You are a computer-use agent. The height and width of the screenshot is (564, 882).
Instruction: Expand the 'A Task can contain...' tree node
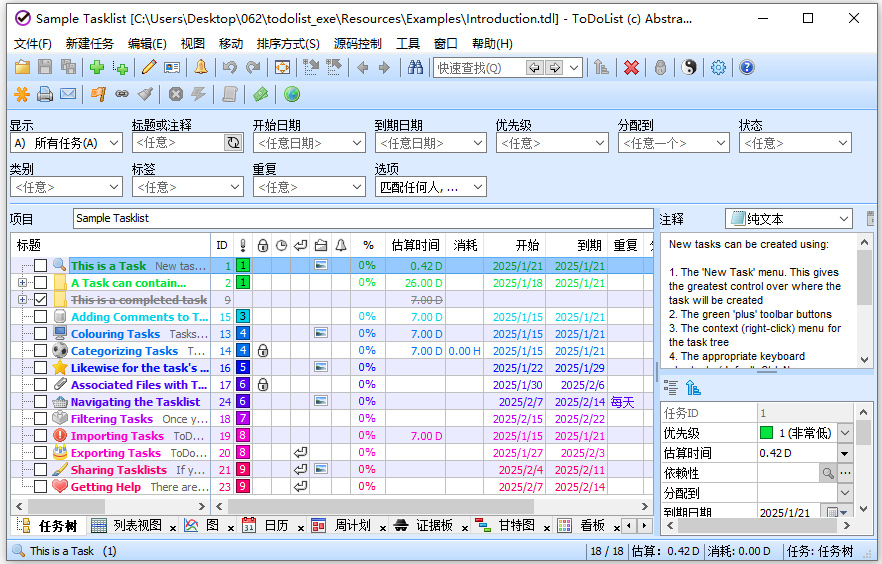point(22,283)
